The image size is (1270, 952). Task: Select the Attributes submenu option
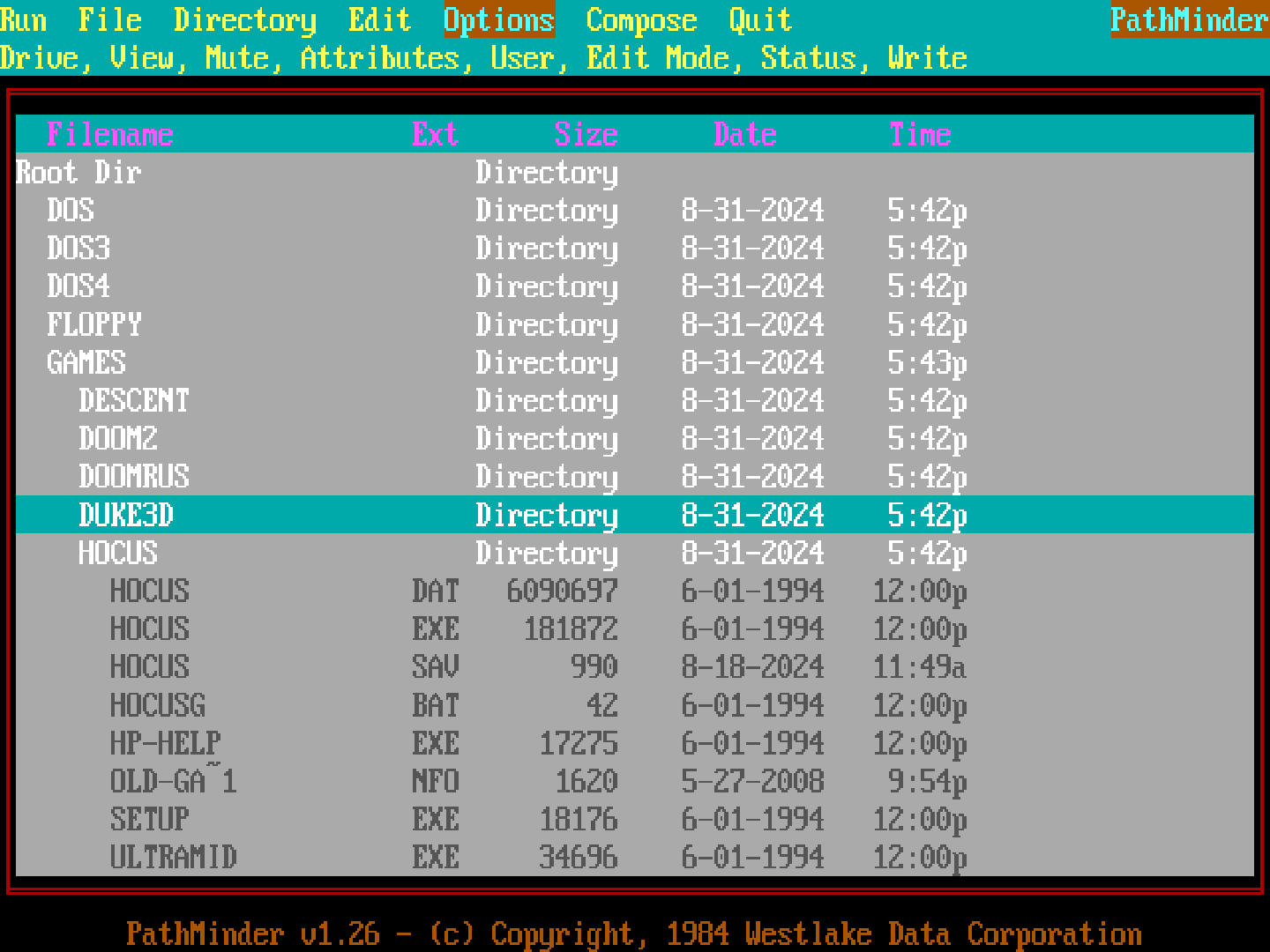[380, 57]
